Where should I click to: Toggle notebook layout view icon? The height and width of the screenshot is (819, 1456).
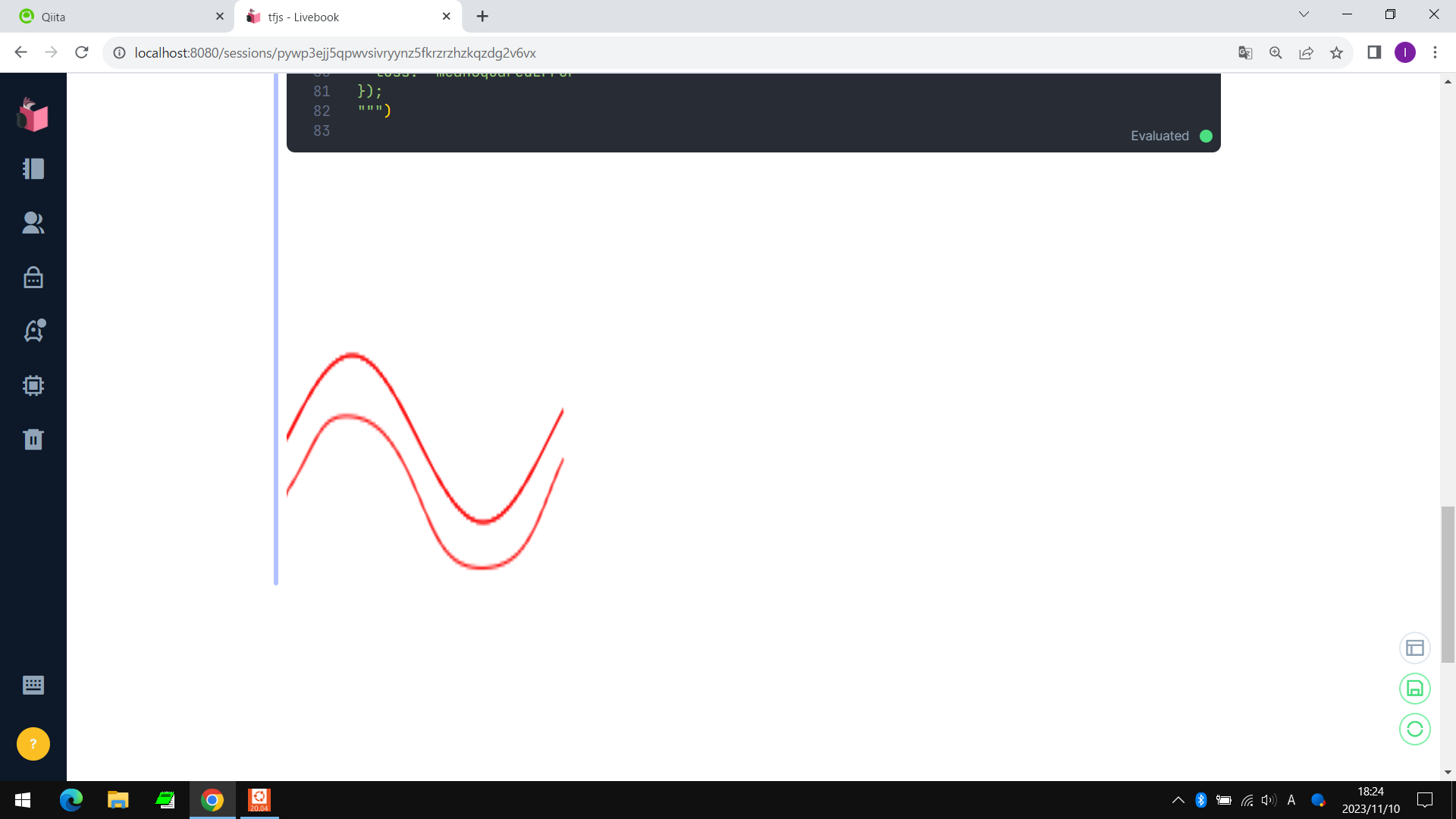[1414, 648]
